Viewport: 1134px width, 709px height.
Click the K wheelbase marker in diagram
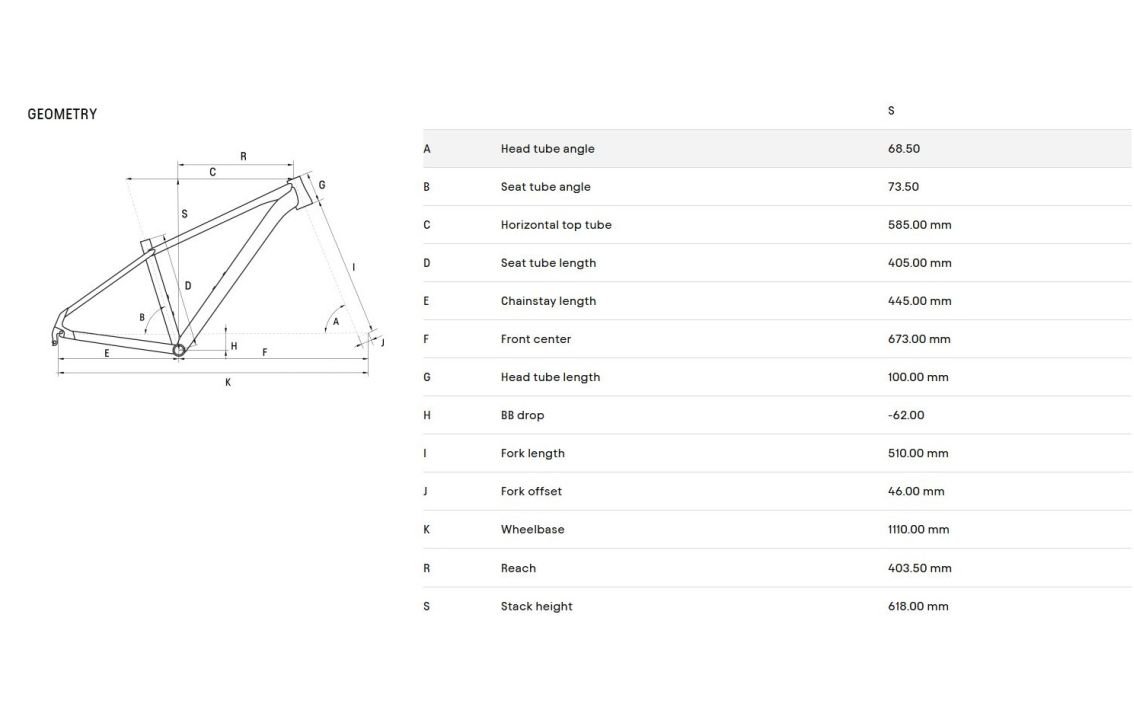click(228, 382)
